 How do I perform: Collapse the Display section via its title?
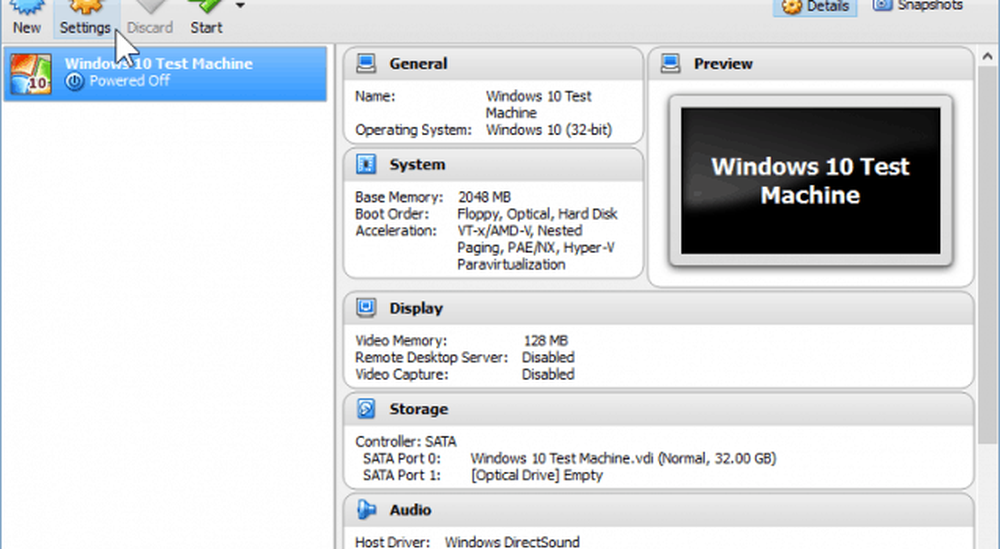416,309
